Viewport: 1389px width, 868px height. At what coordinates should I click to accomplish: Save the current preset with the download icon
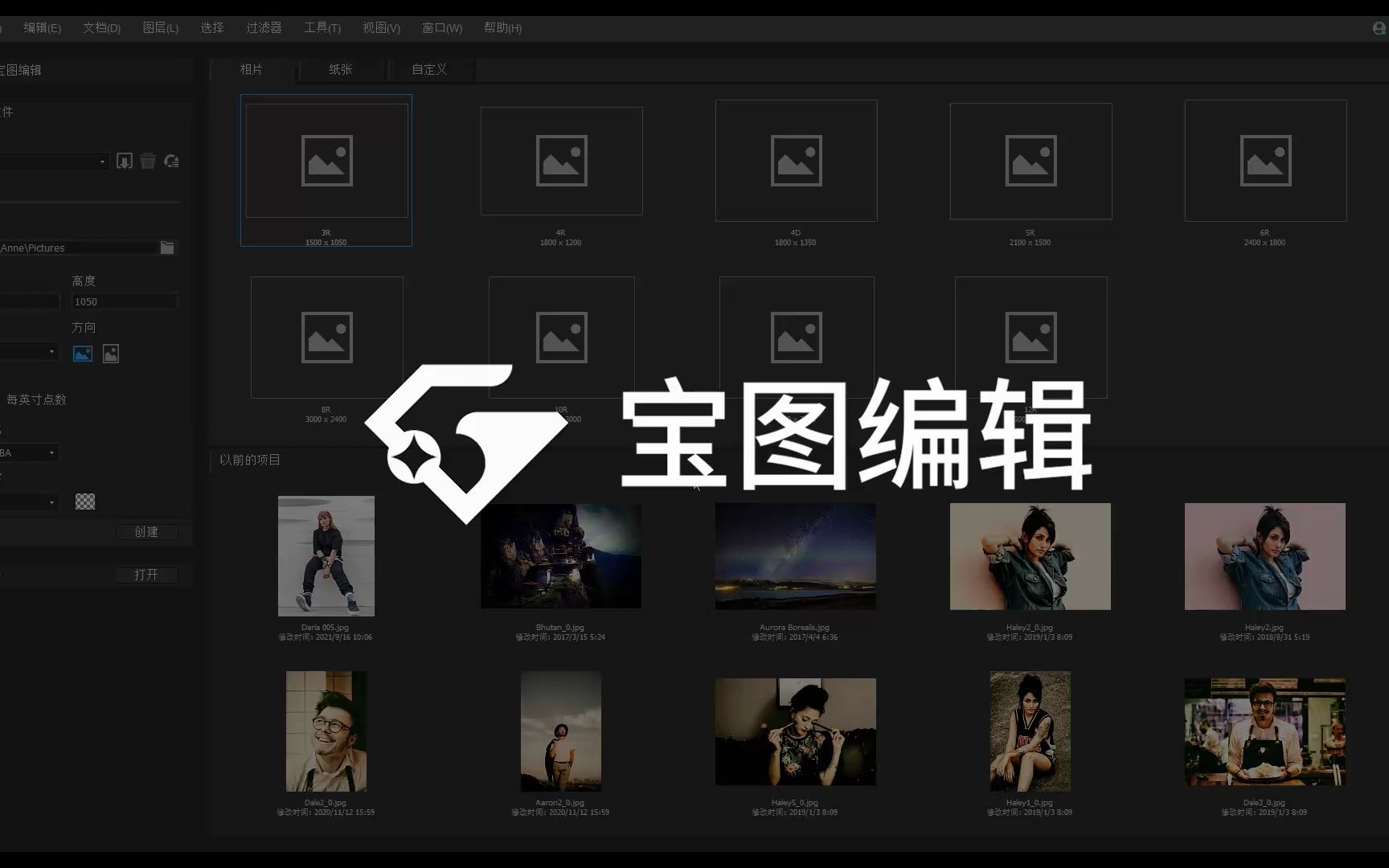click(125, 162)
